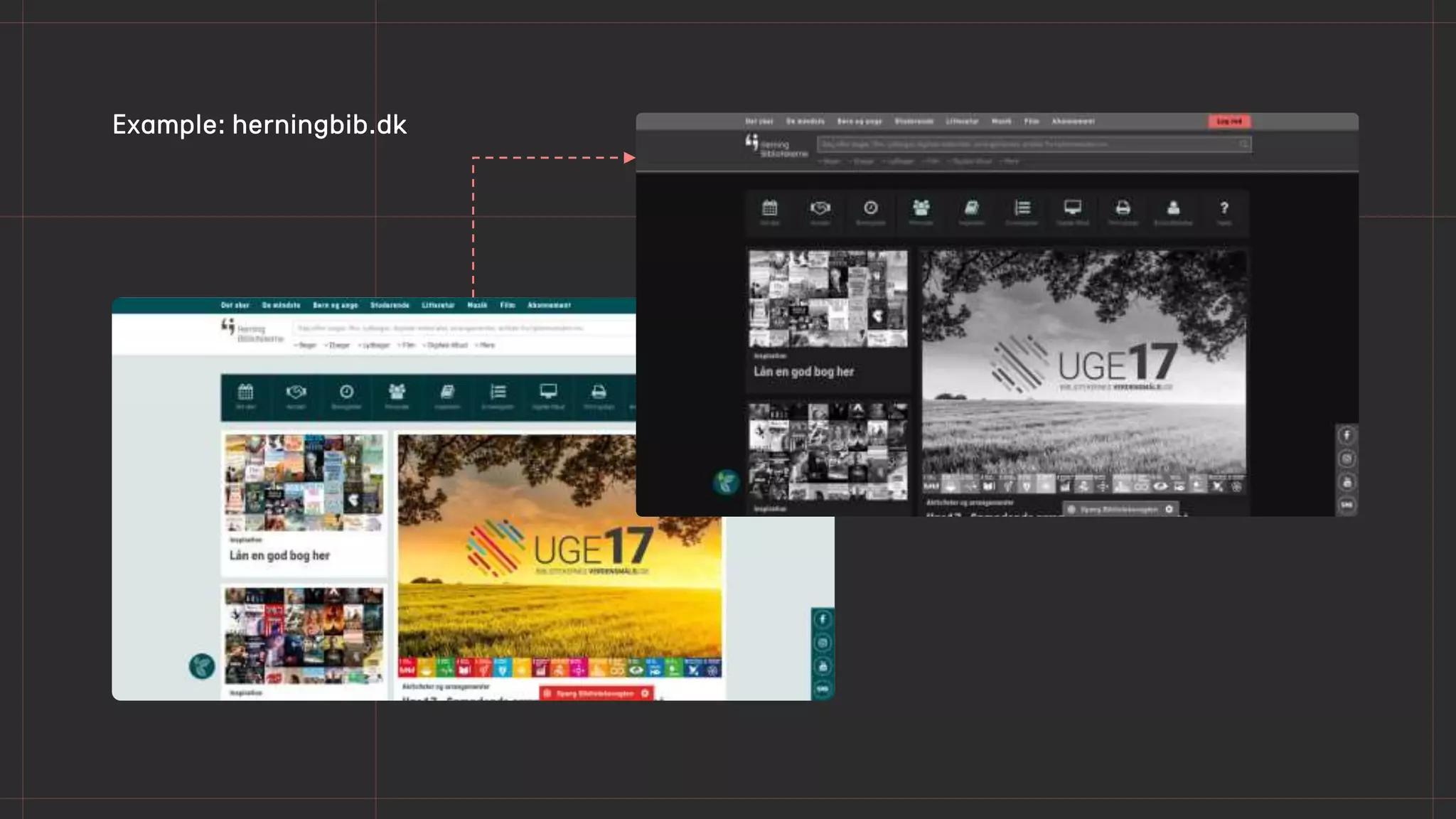
Task: Open Studerende menu in dark-mode navbar
Action: coord(914,122)
